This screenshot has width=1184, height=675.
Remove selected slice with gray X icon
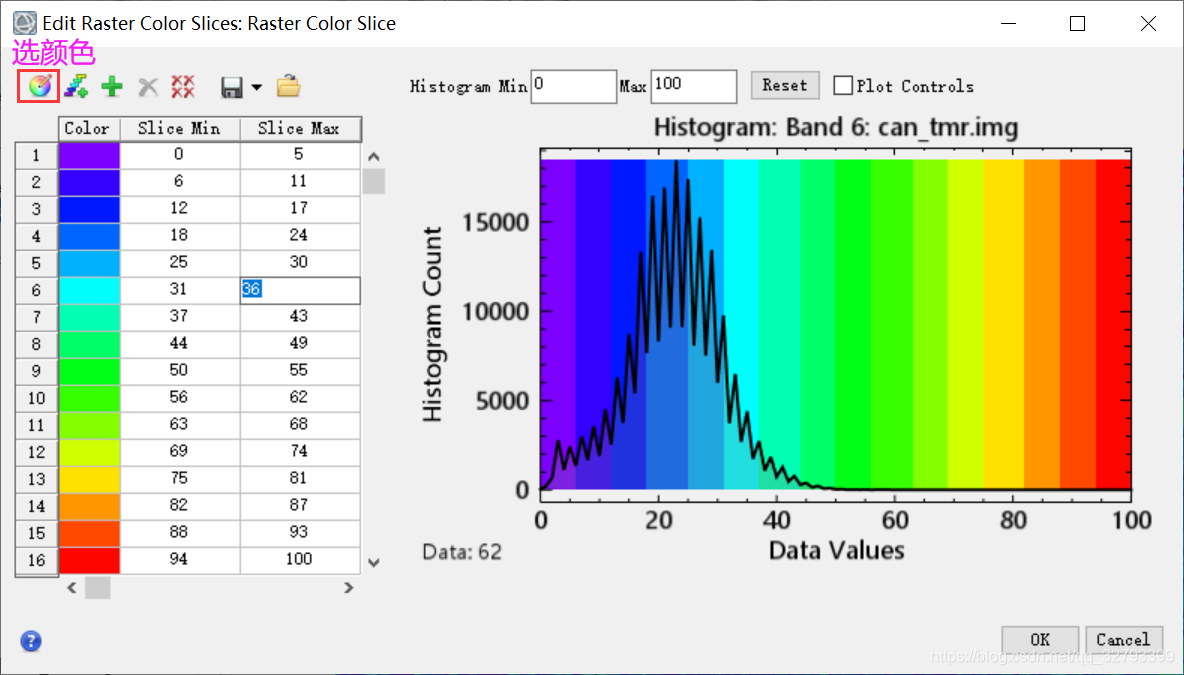point(148,87)
